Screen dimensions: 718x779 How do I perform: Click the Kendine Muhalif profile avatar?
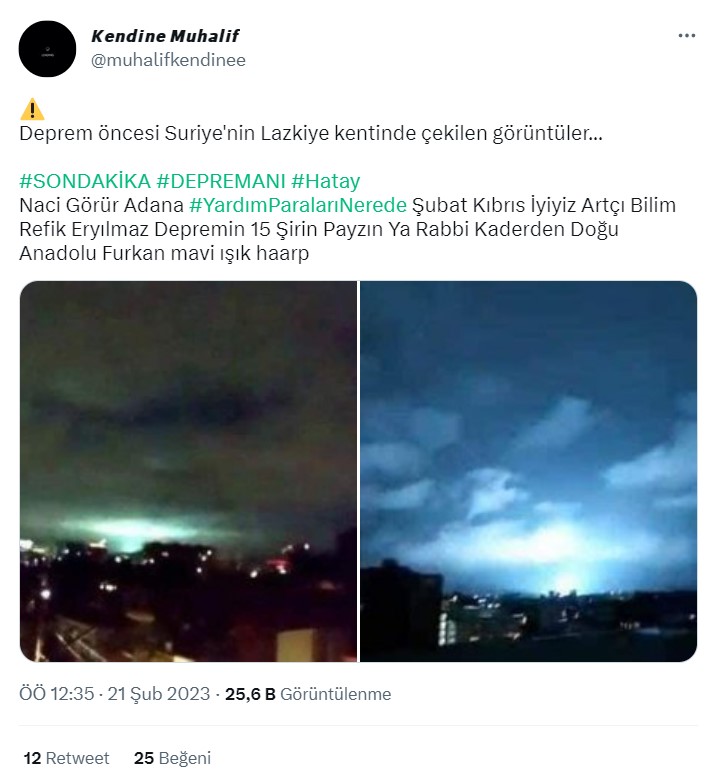pos(47,49)
